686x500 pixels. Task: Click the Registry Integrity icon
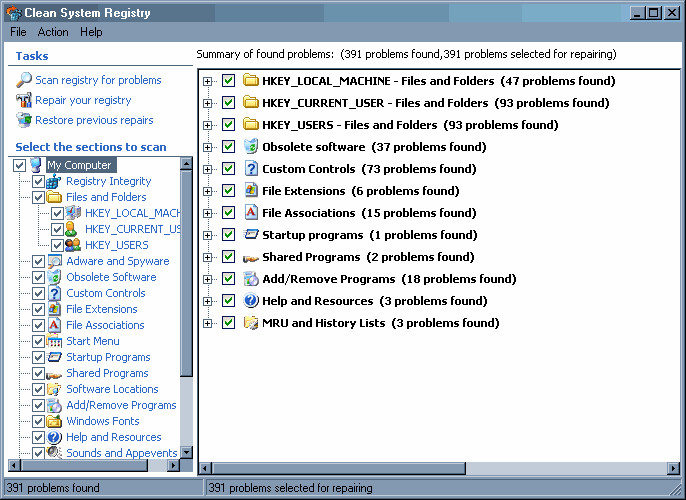[54, 181]
